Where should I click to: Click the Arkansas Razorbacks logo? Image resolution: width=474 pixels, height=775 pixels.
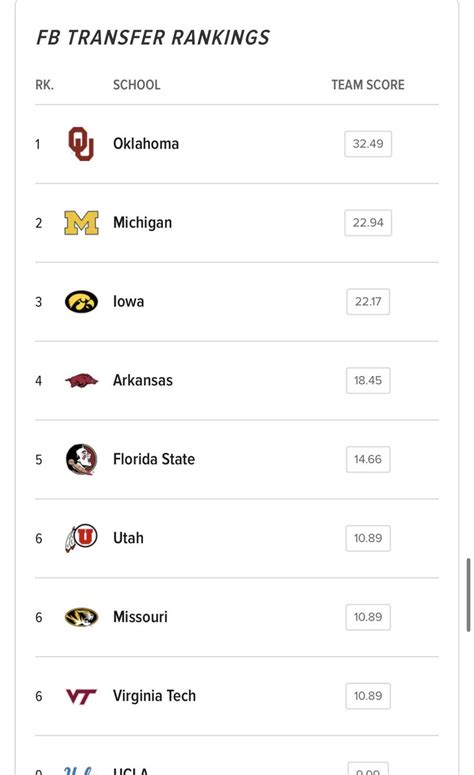coord(82,381)
